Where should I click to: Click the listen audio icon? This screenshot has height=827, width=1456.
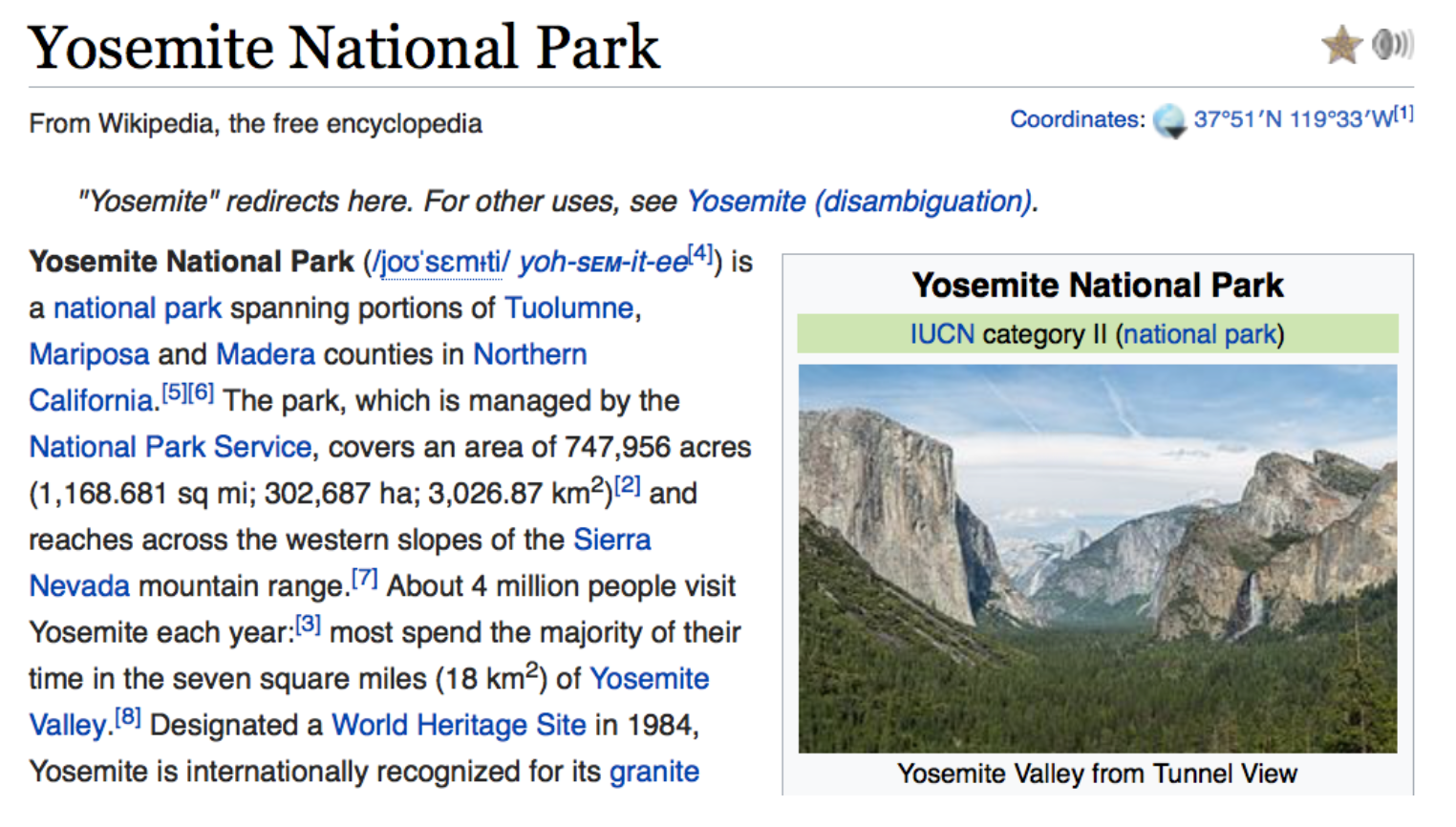pyautogui.click(x=1391, y=44)
